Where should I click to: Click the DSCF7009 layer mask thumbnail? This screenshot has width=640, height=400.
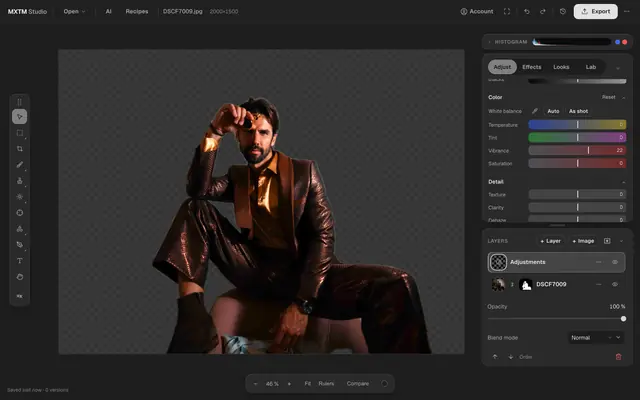pyautogui.click(x=525, y=284)
